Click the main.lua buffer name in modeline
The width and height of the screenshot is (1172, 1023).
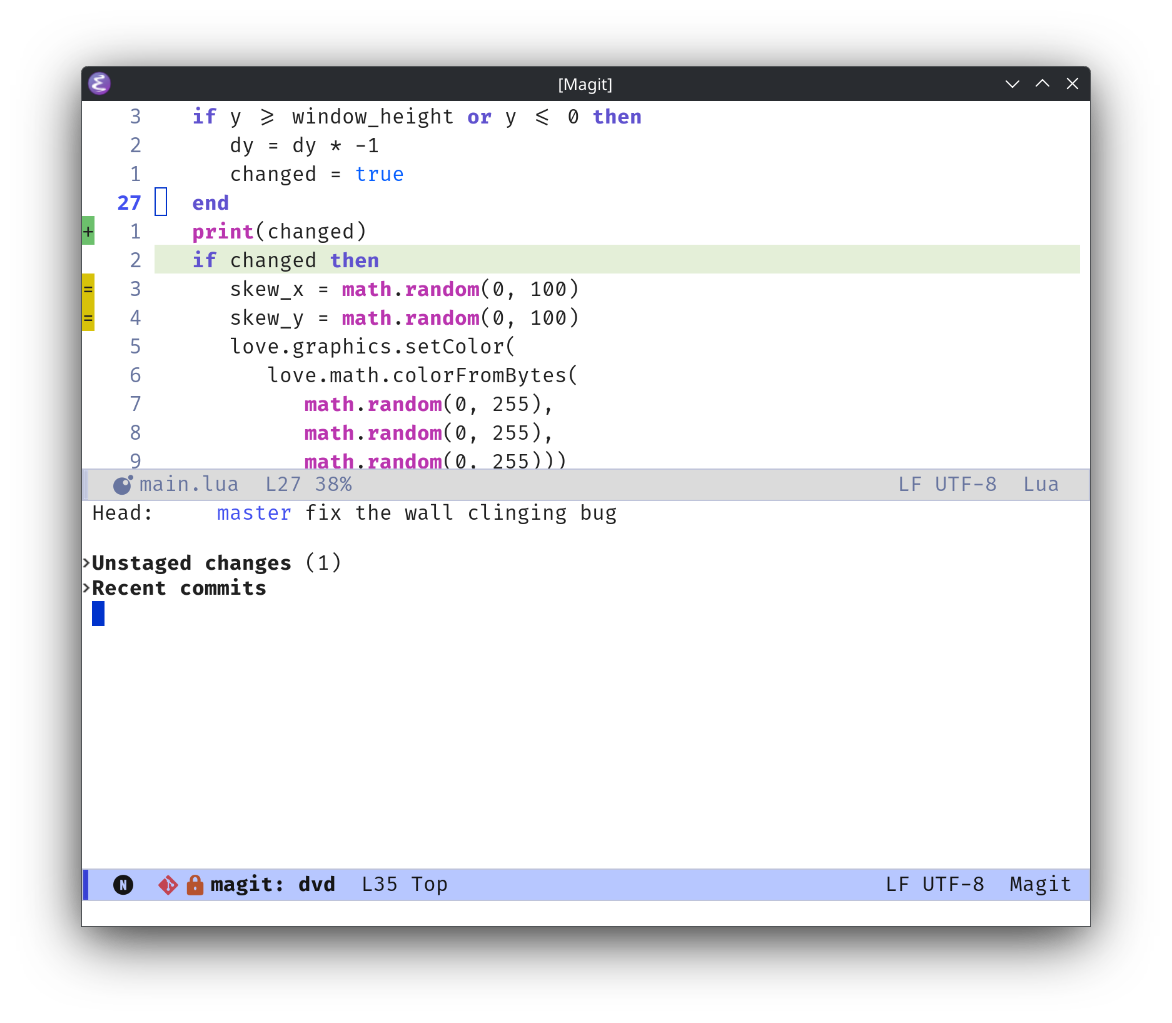pyautogui.click(x=189, y=485)
